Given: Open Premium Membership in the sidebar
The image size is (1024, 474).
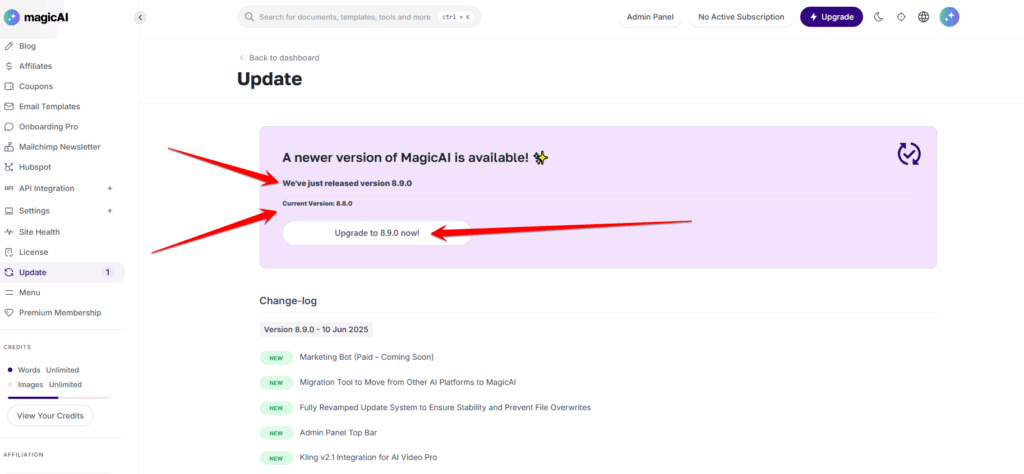Looking at the screenshot, I should coord(62,313).
